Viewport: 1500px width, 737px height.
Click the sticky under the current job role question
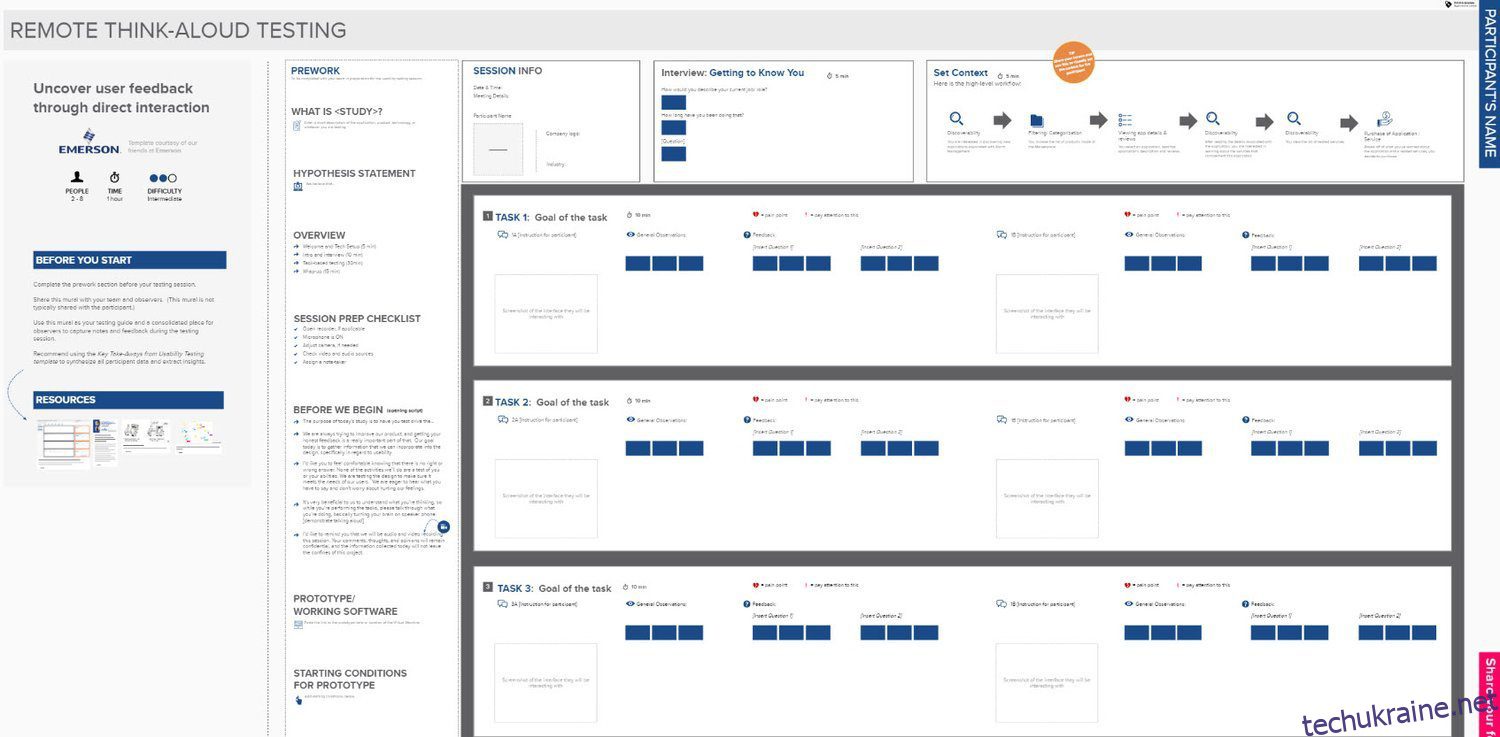[x=674, y=102]
